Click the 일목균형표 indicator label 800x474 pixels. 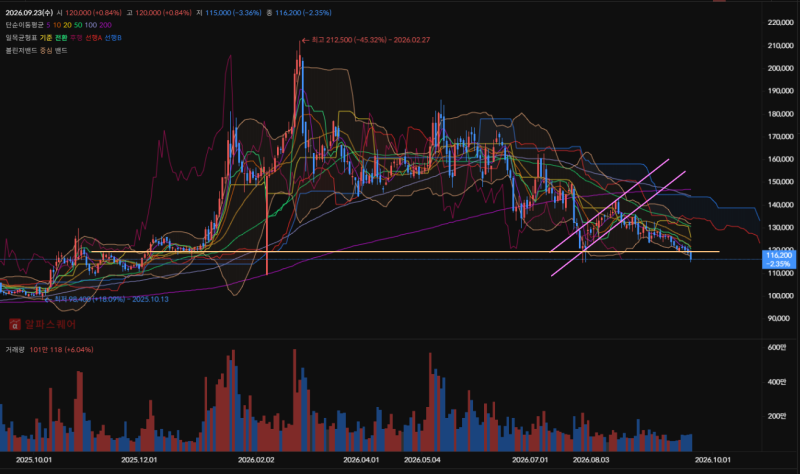pos(21,38)
